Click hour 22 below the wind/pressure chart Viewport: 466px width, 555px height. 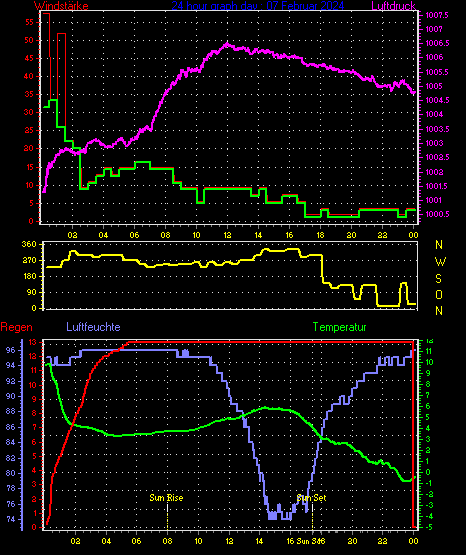382,235
